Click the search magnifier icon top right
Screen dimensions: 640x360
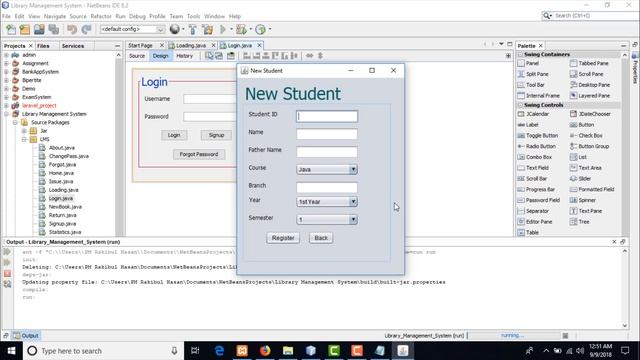547,16
